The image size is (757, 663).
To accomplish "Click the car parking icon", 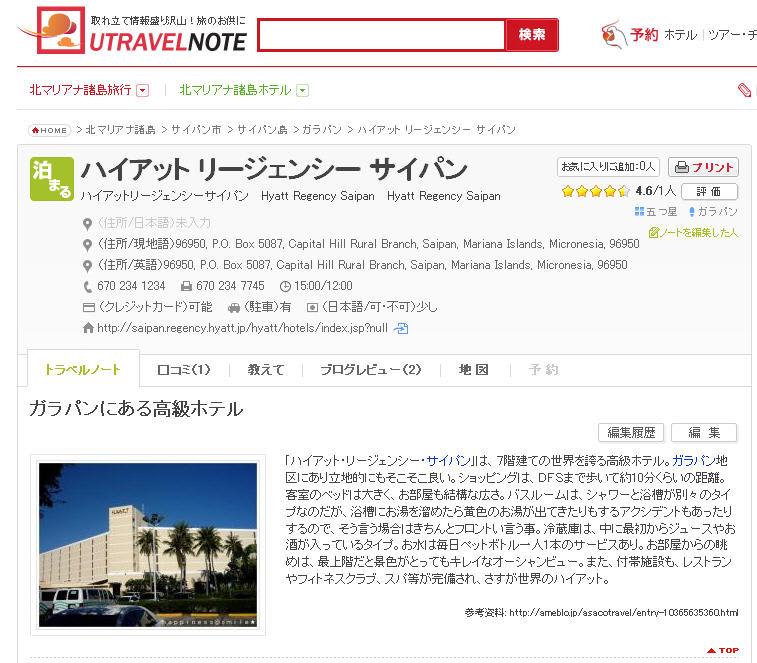I will click(234, 308).
